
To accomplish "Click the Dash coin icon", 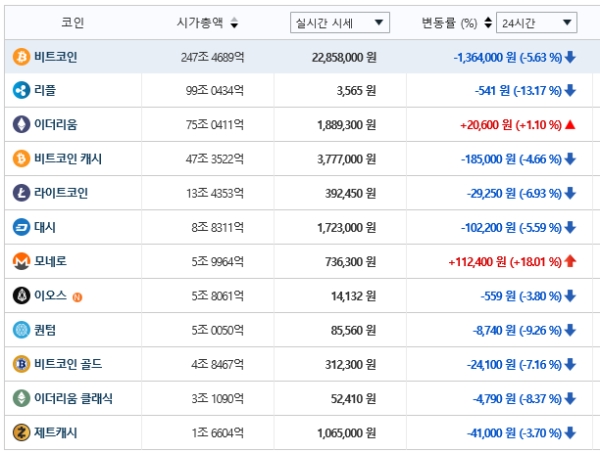I will (21, 227).
